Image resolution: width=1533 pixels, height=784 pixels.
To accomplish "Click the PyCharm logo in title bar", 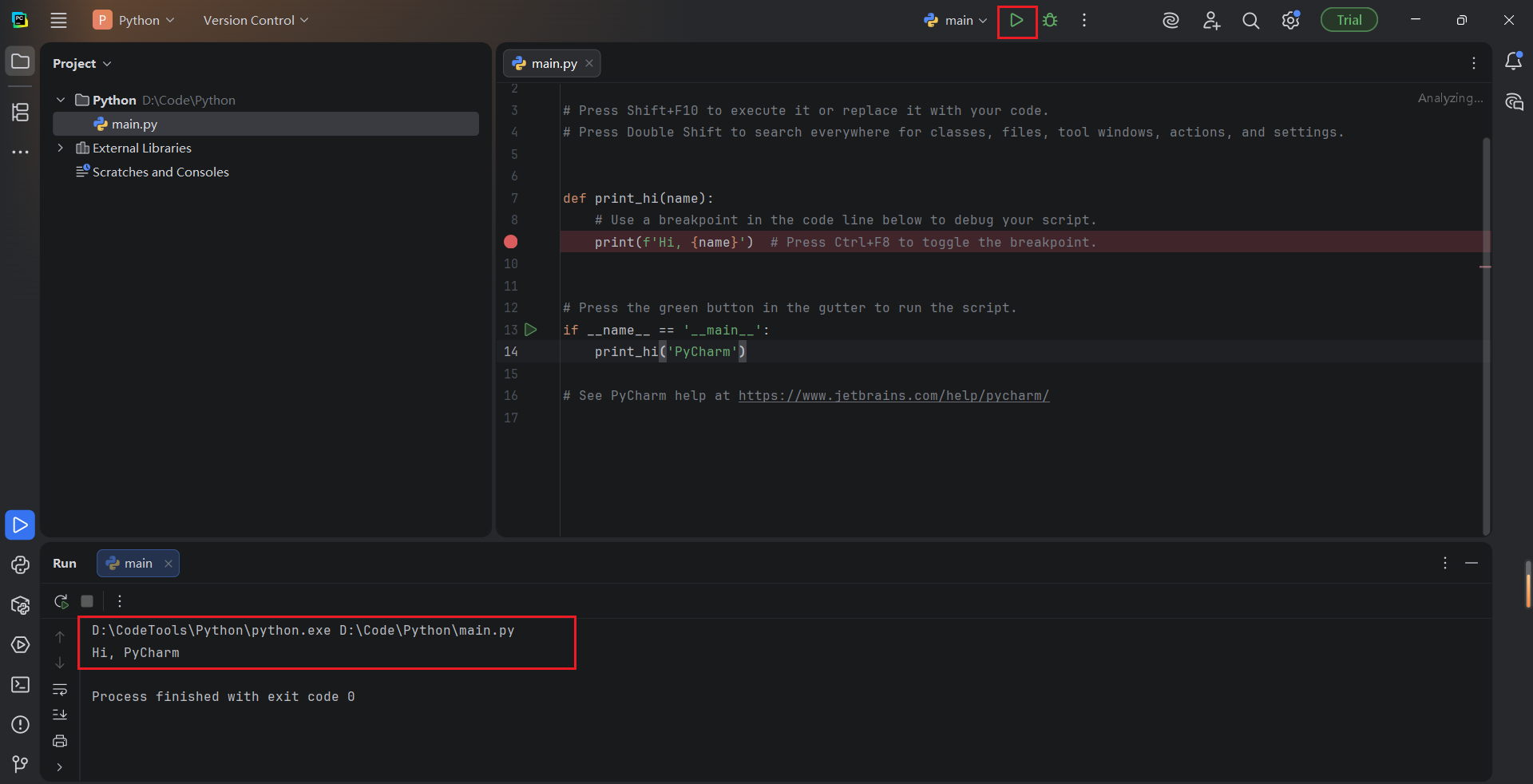I will point(21,21).
